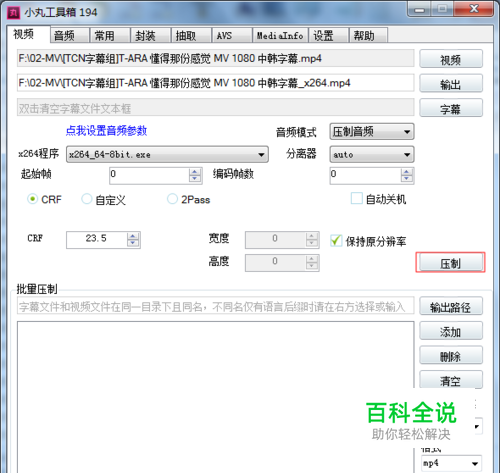The height and width of the screenshot is (473, 500).
Task: Select the 自定义 radio button
Action: [87, 199]
